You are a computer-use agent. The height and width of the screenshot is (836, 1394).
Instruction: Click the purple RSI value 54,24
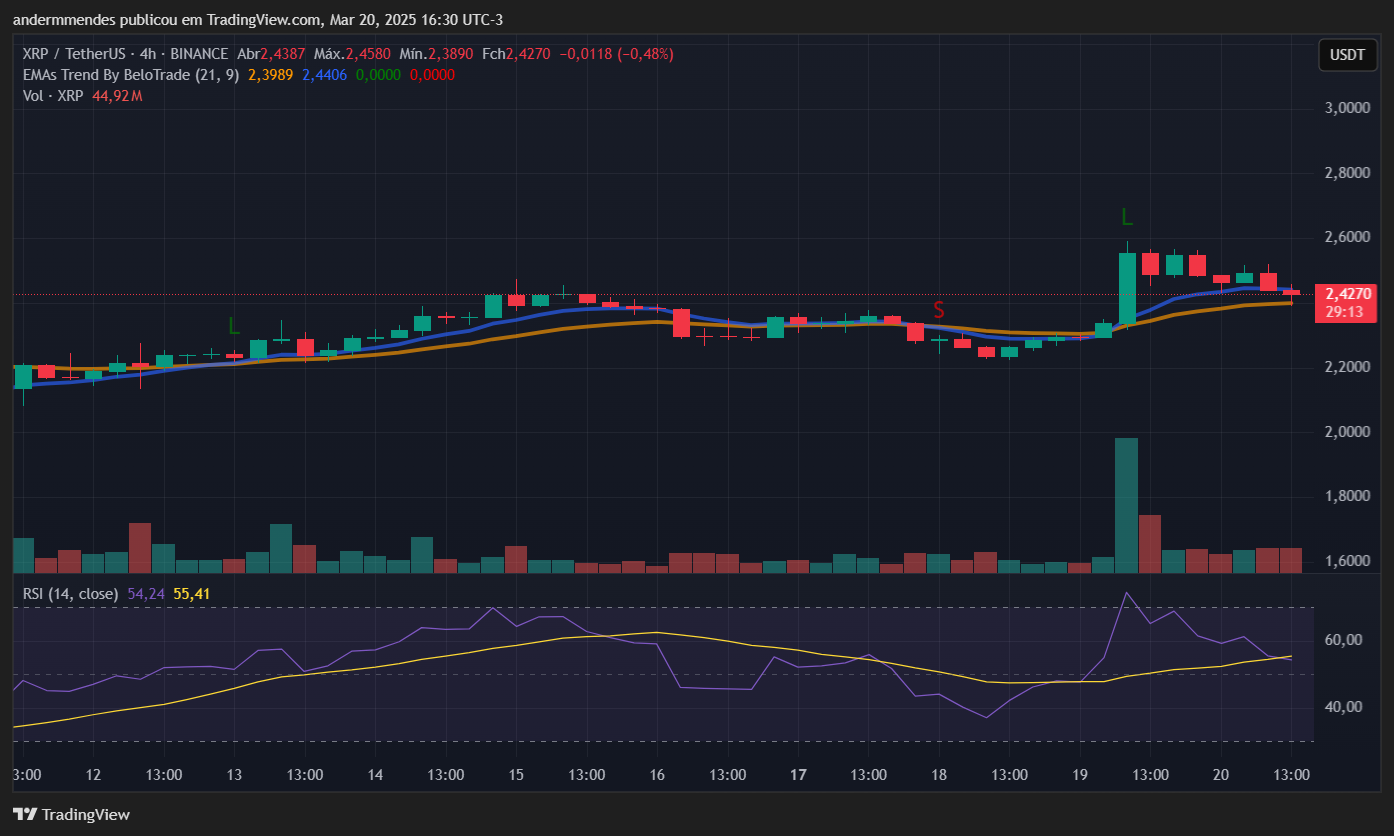pos(146,594)
